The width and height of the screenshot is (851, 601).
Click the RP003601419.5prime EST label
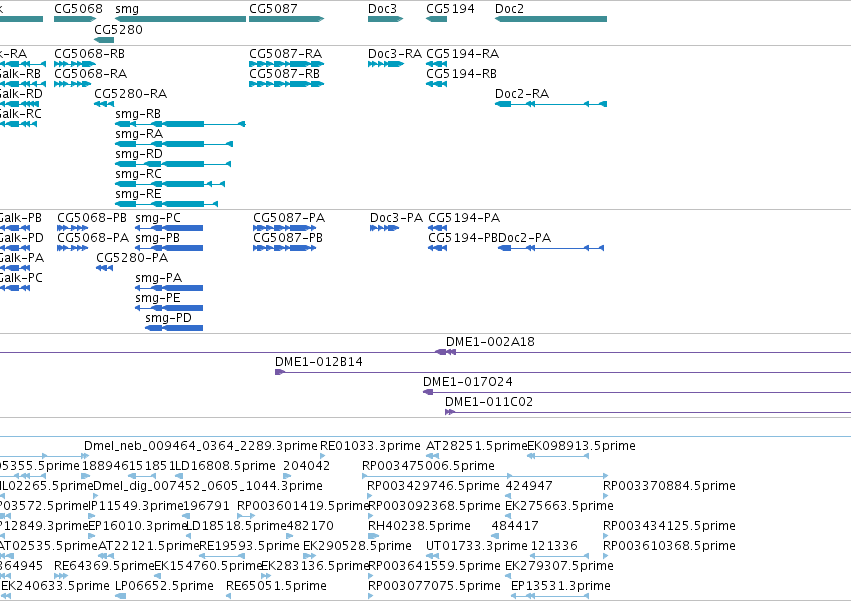click(303, 506)
